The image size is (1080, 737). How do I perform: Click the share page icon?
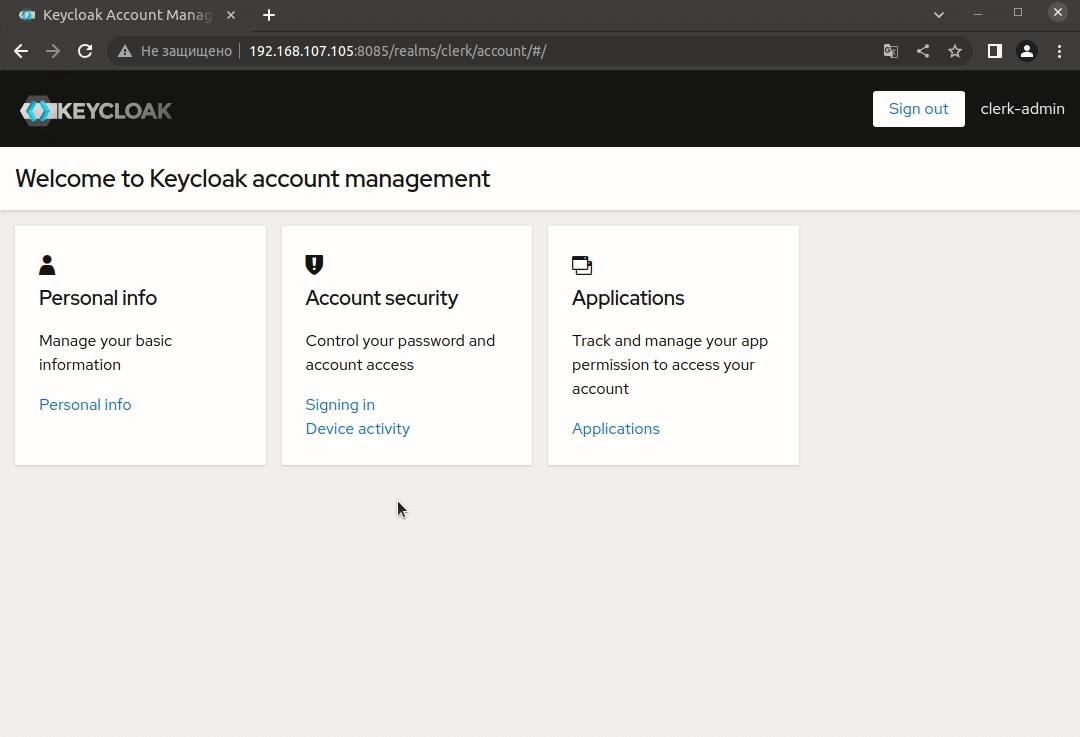click(923, 51)
